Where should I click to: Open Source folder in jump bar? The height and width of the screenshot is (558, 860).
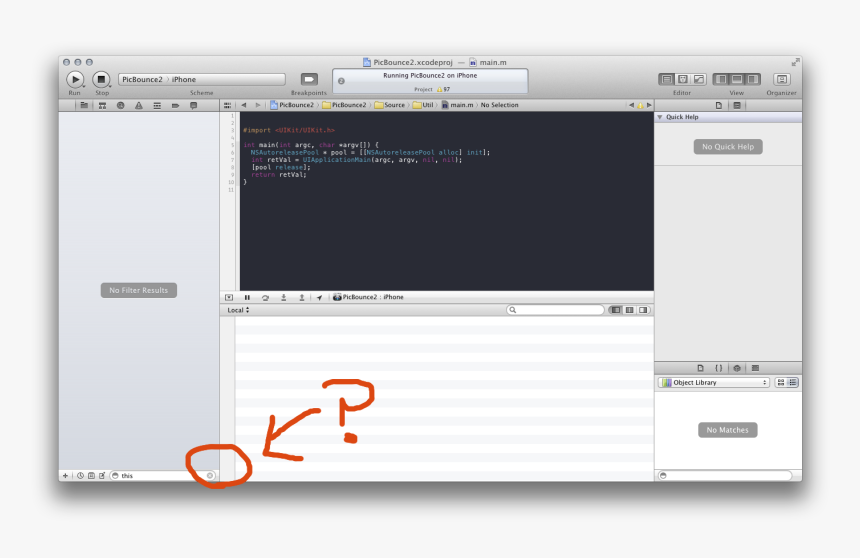click(x=390, y=105)
